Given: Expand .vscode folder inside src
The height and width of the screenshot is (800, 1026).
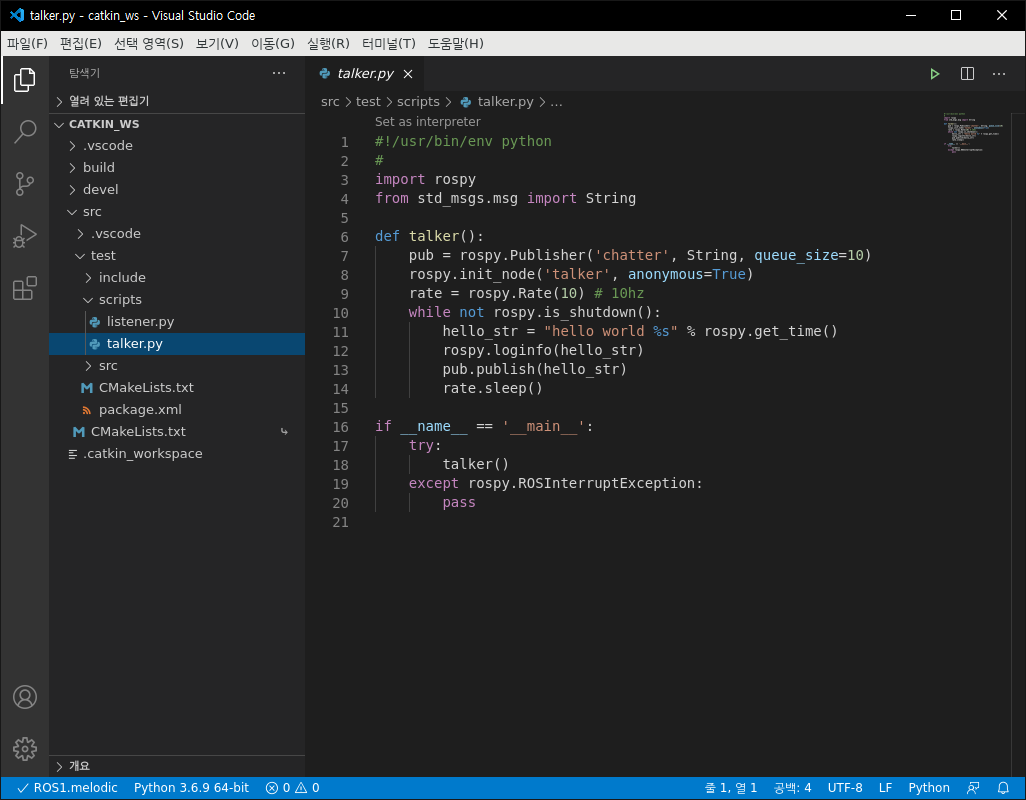Looking at the screenshot, I should click(x=177, y=234).
